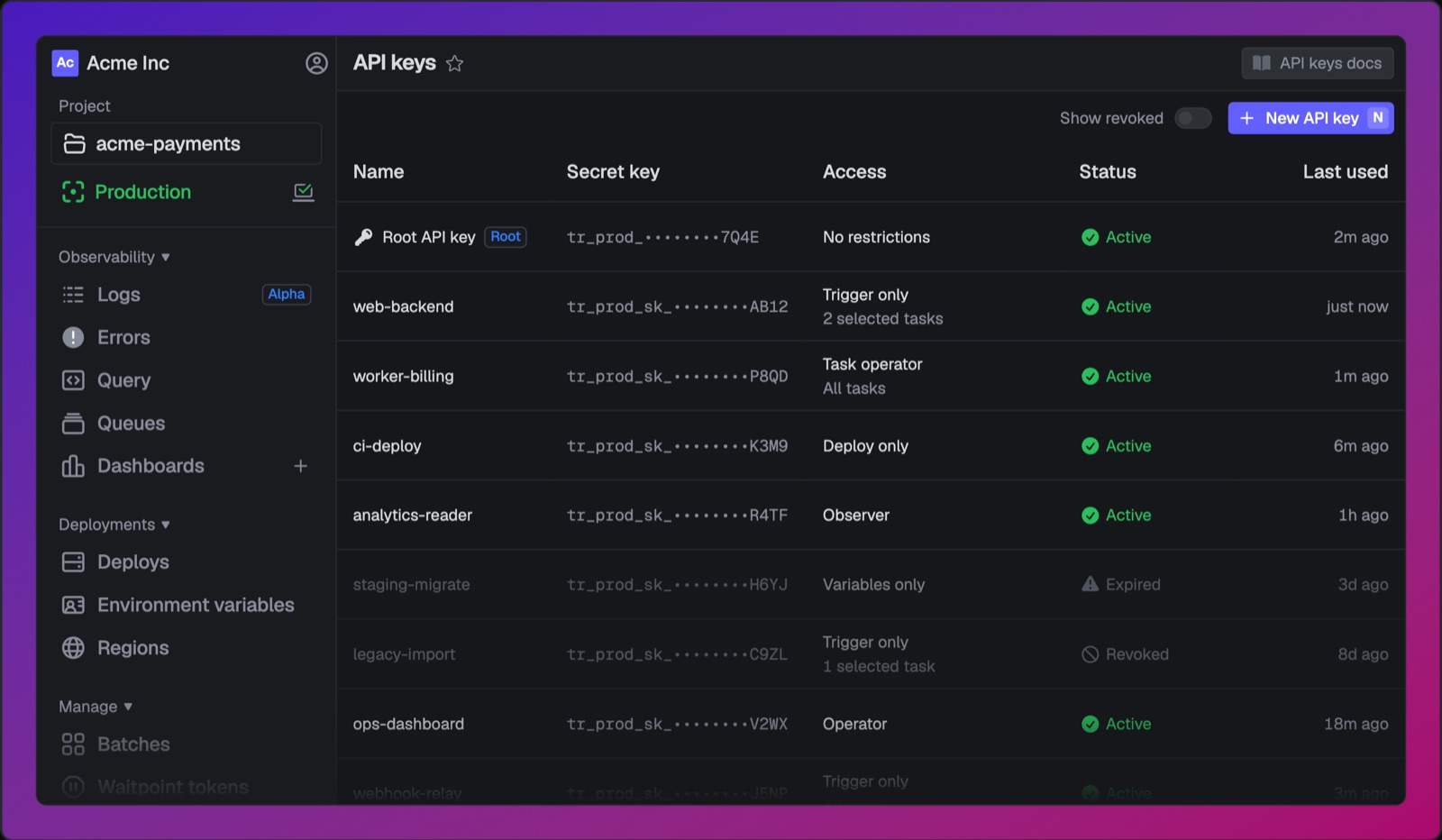Image resolution: width=1442 pixels, height=840 pixels.
Task: Open the account profile icon
Action: tap(316, 63)
